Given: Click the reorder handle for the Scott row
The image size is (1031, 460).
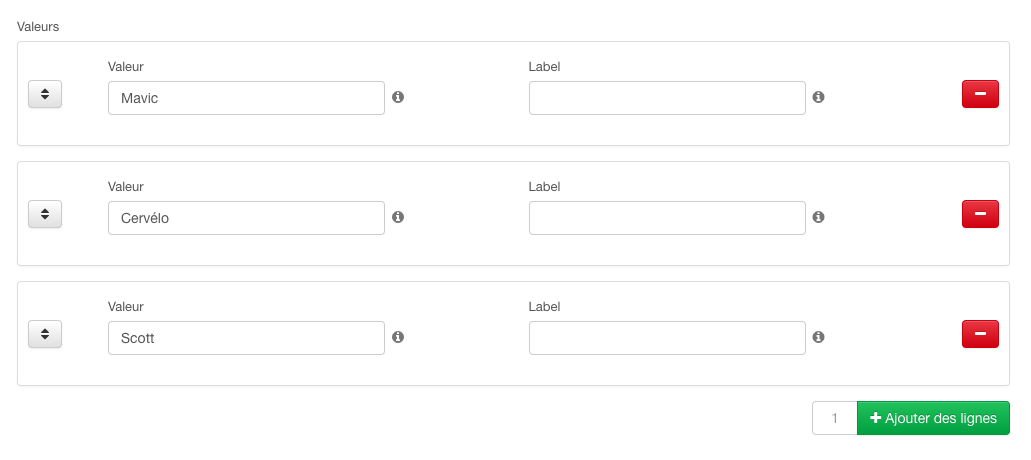Looking at the screenshot, I should 45,334.
